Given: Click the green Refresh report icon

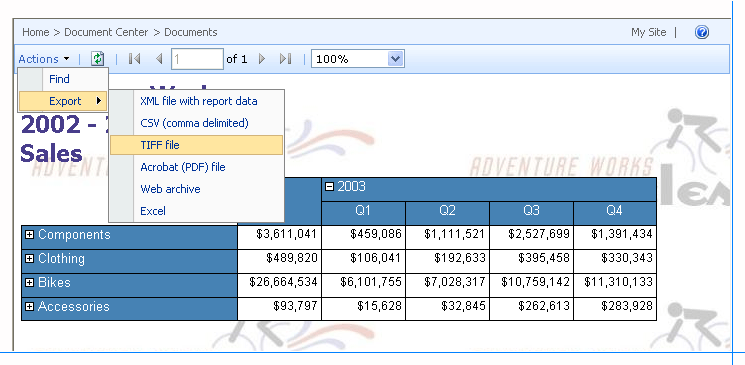Looking at the screenshot, I should [97, 59].
